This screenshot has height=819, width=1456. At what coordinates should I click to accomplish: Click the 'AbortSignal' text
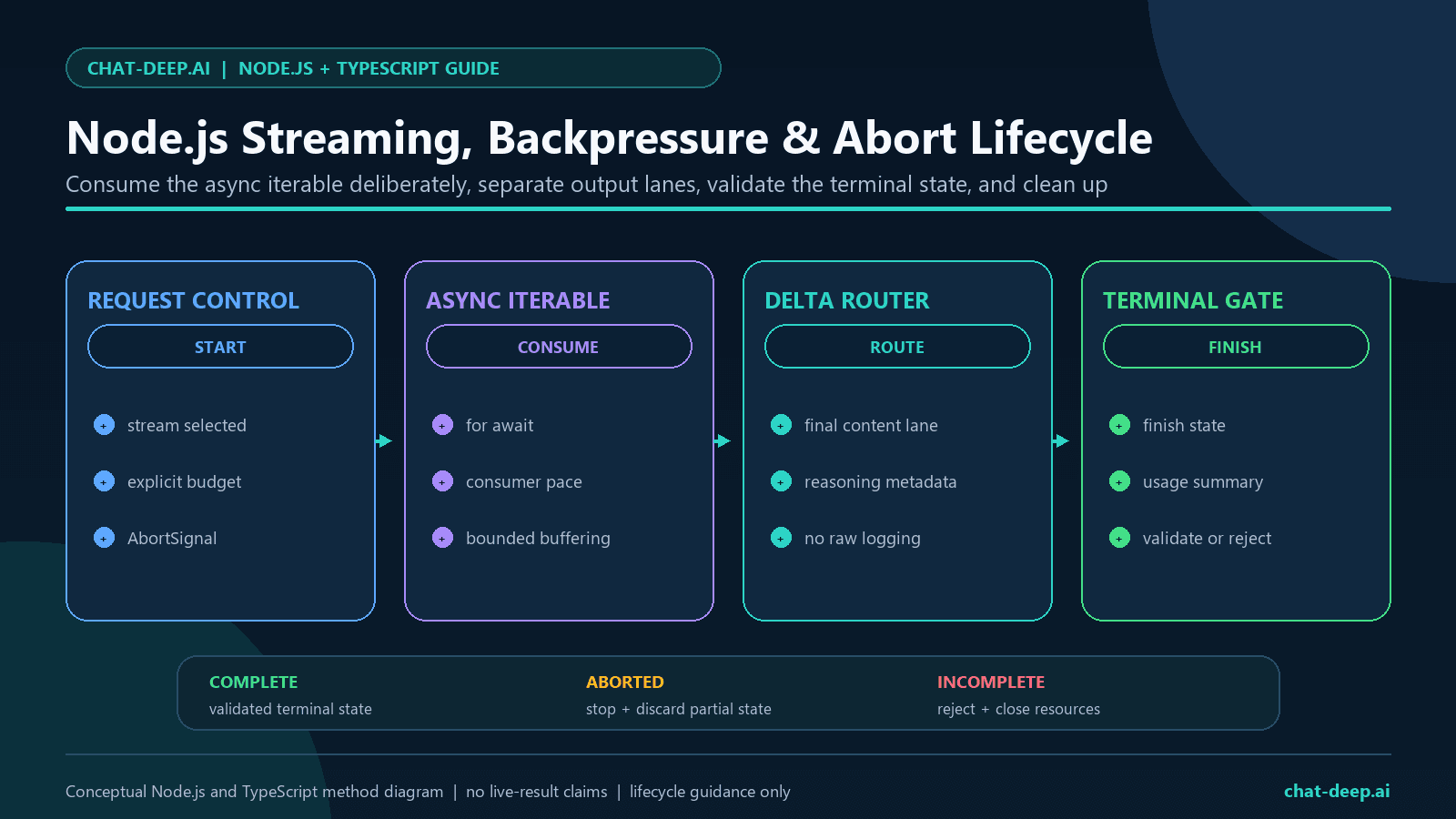tap(172, 538)
